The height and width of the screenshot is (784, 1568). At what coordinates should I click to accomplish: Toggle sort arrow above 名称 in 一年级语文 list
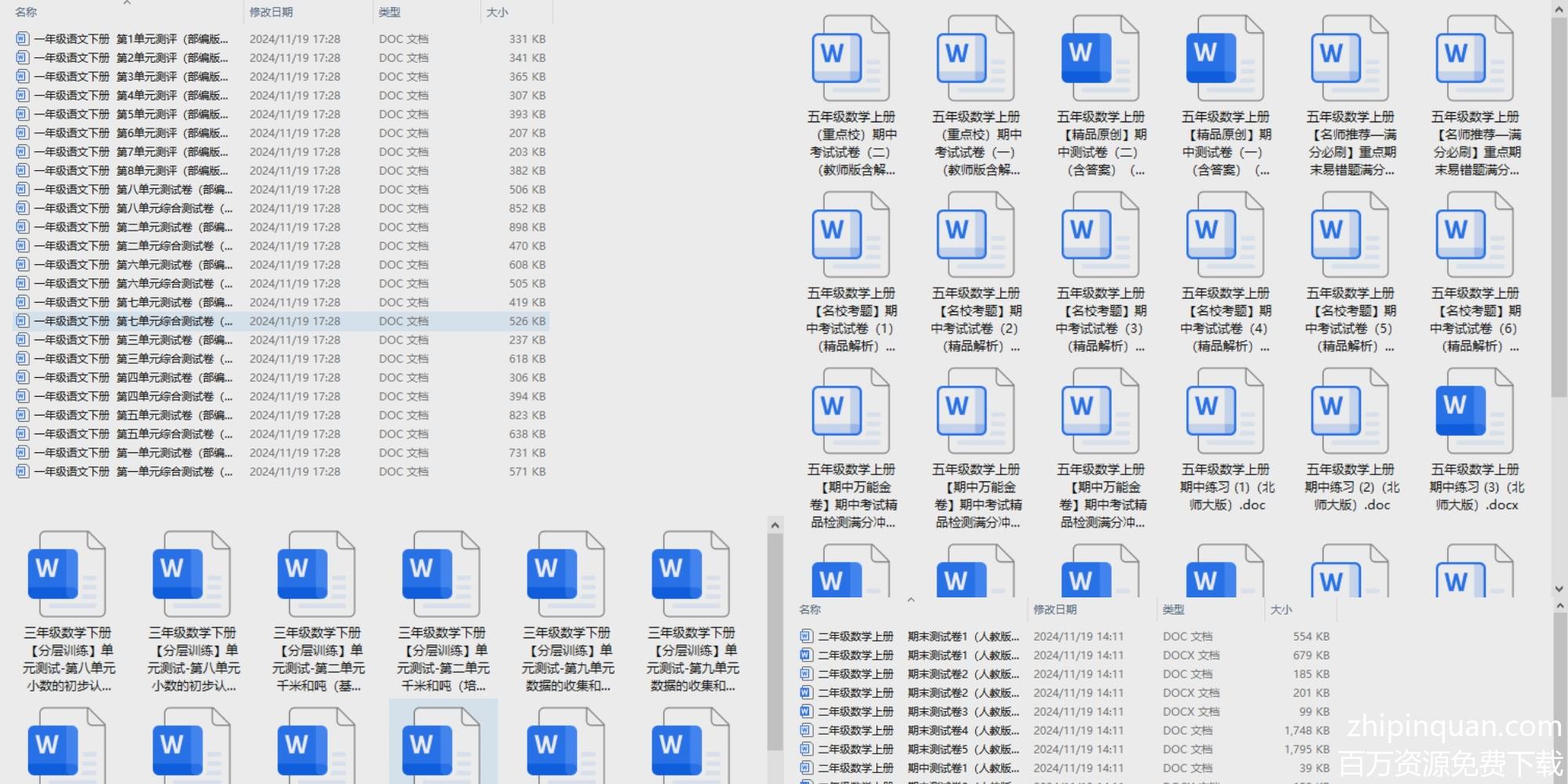tap(127, 3)
